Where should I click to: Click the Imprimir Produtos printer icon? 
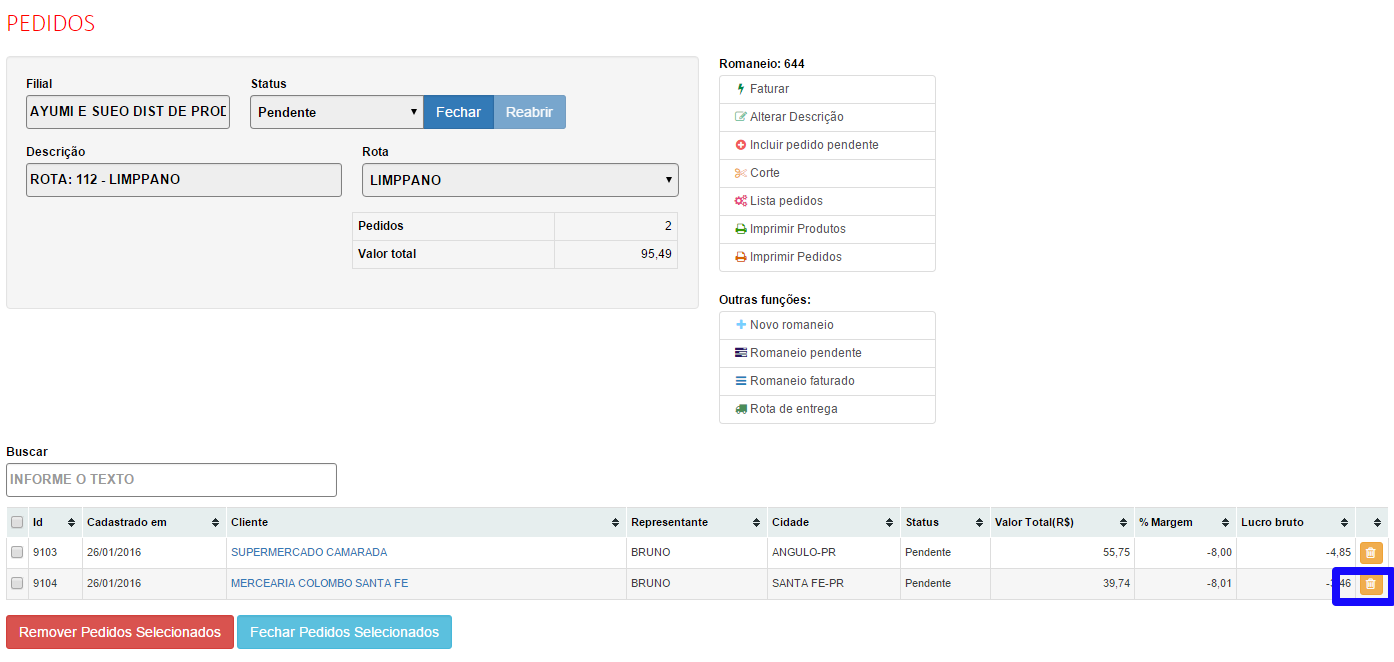pos(741,229)
